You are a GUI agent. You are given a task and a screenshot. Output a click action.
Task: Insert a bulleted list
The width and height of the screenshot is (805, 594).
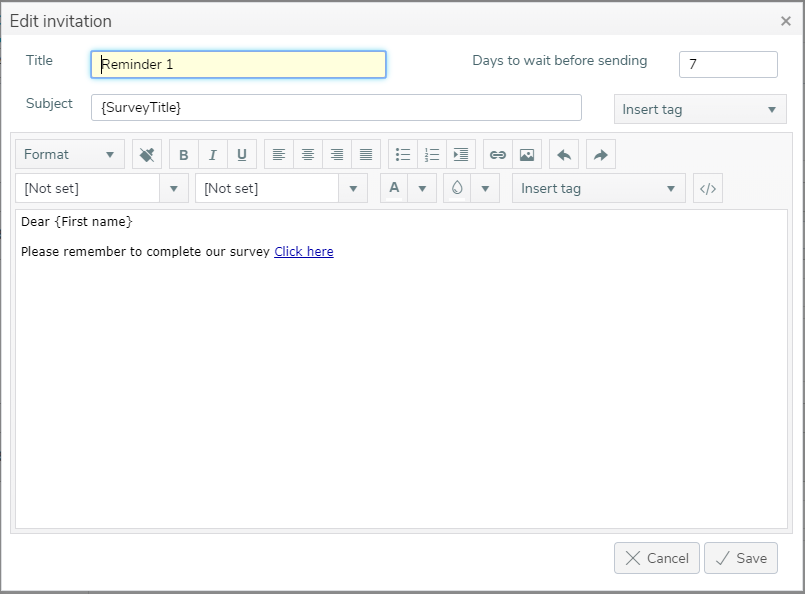pos(403,155)
